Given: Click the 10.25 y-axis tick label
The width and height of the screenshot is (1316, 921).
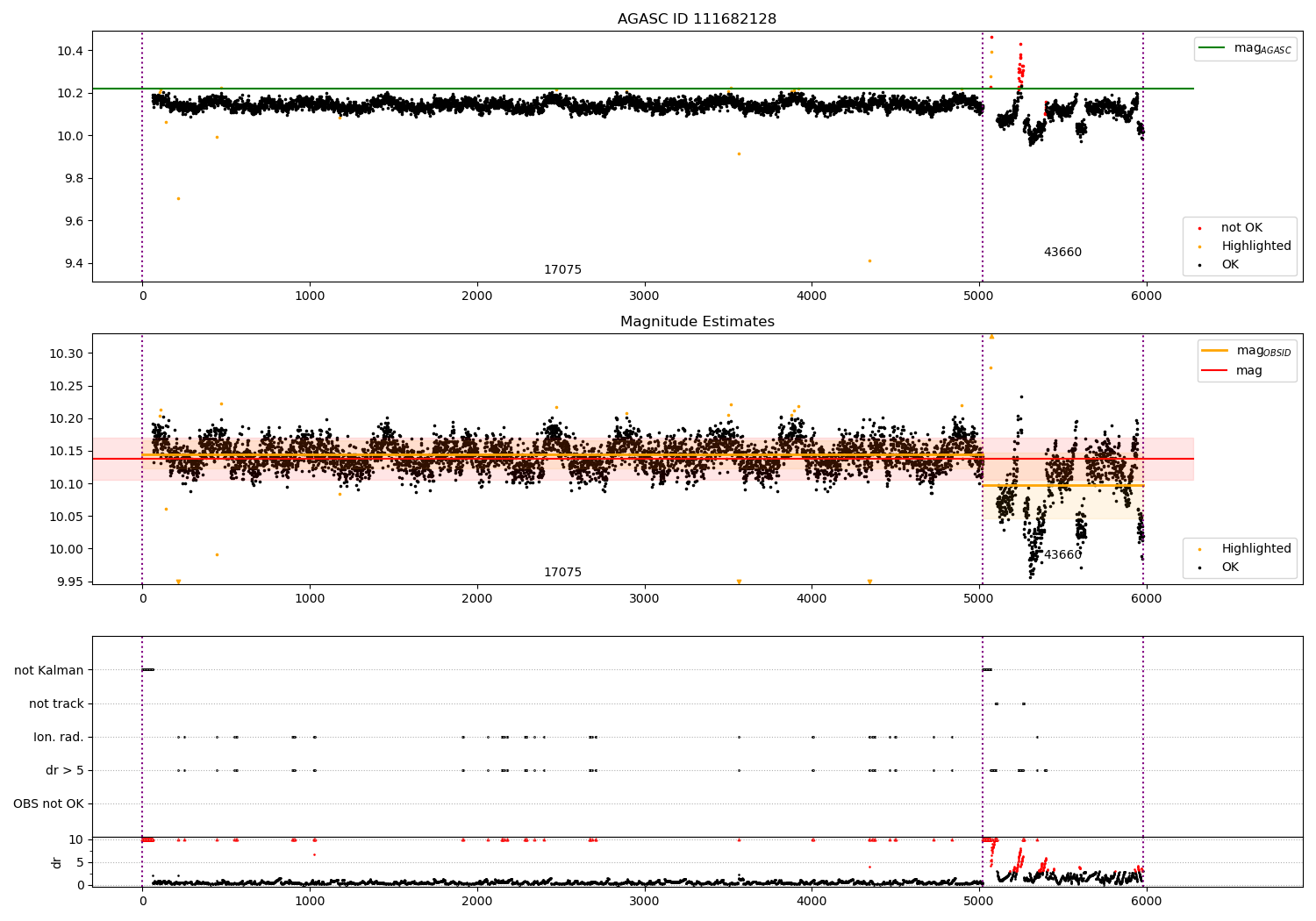Looking at the screenshot, I should (67, 386).
